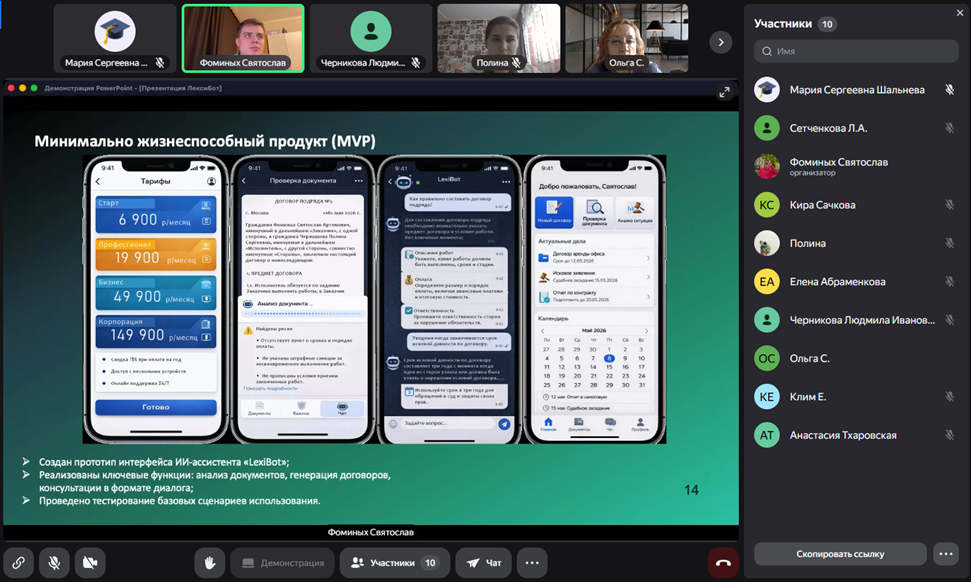Show next participant thumbnails with arrow
Viewport: 971px width, 582px height.
720,42
